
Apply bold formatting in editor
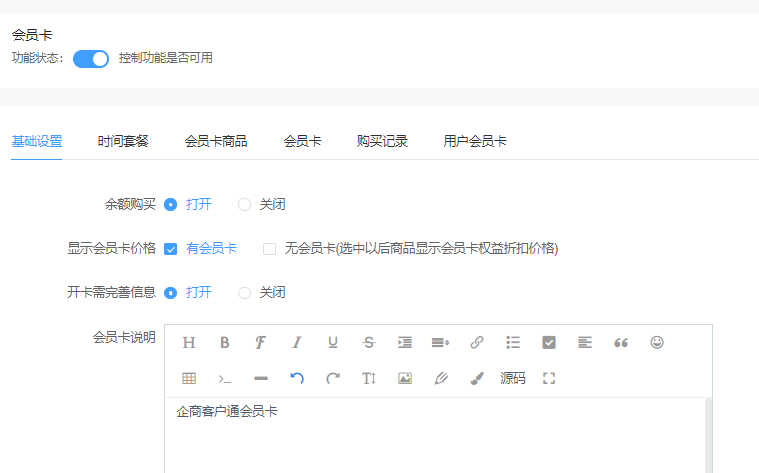click(x=225, y=343)
